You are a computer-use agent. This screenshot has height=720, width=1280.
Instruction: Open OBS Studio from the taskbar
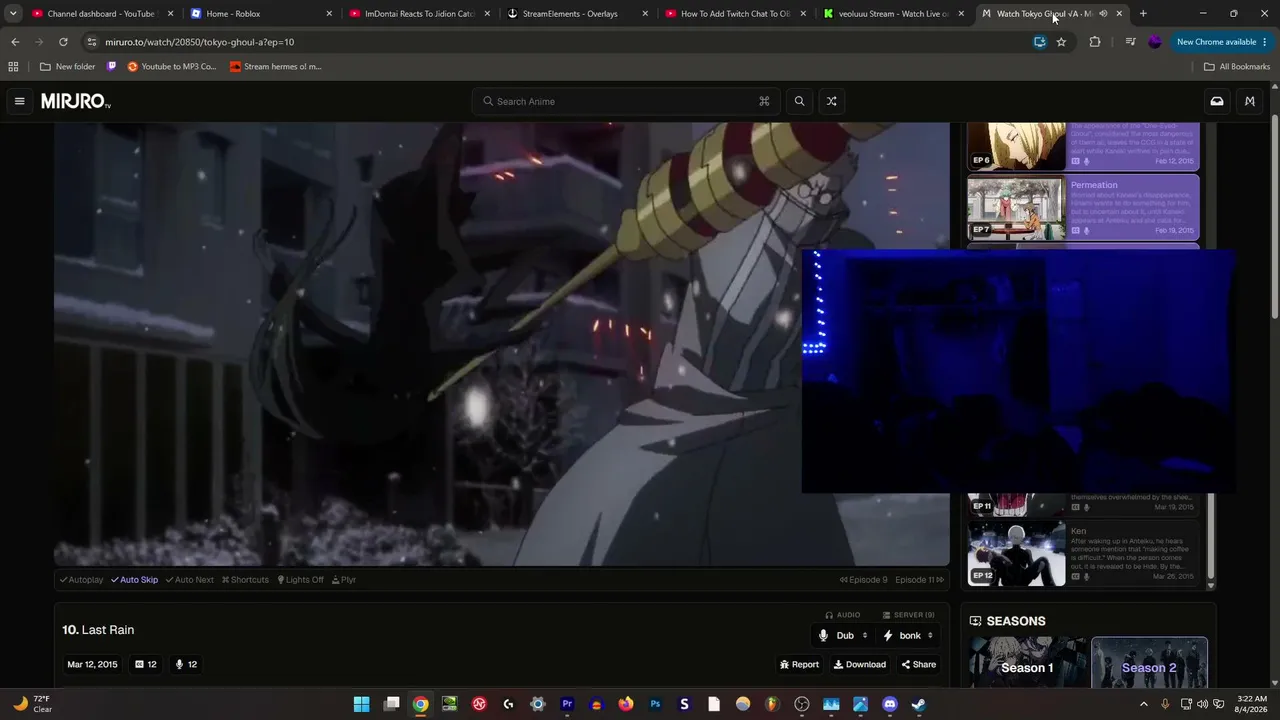click(801, 704)
